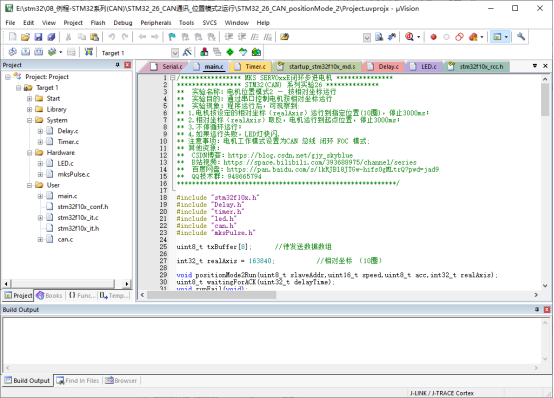The height and width of the screenshot is (398, 554).
Task: Save all files icon
Action: click(51, 37)
